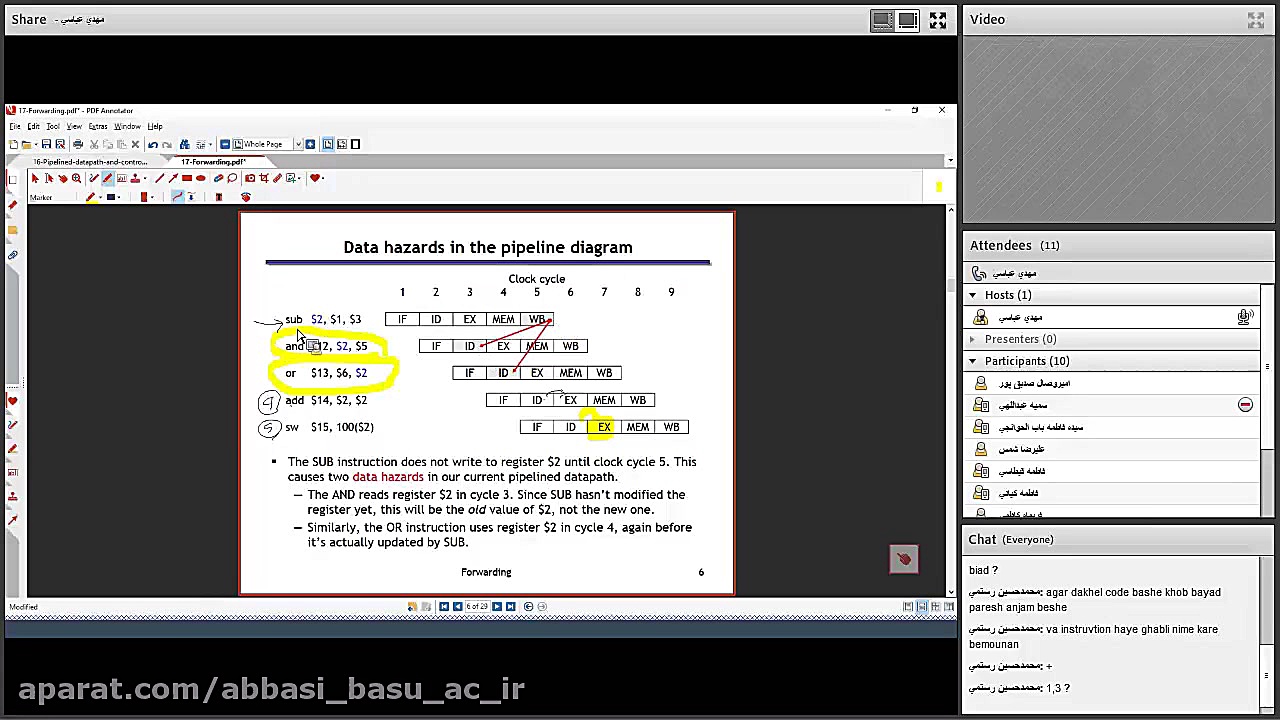Switch to the 16-Pipelined-datapath tab
Viewport: 1280px width, 720px height.
pyautogui.click(x=89, y=162)
